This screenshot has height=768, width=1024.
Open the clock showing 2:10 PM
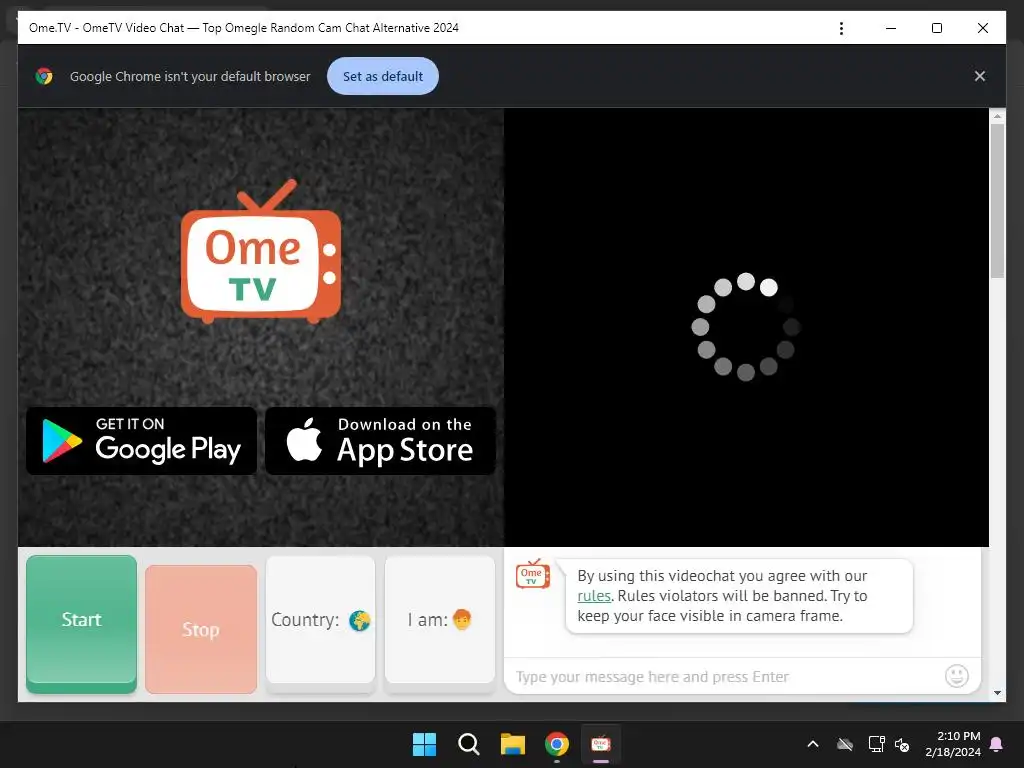[953, 744]
